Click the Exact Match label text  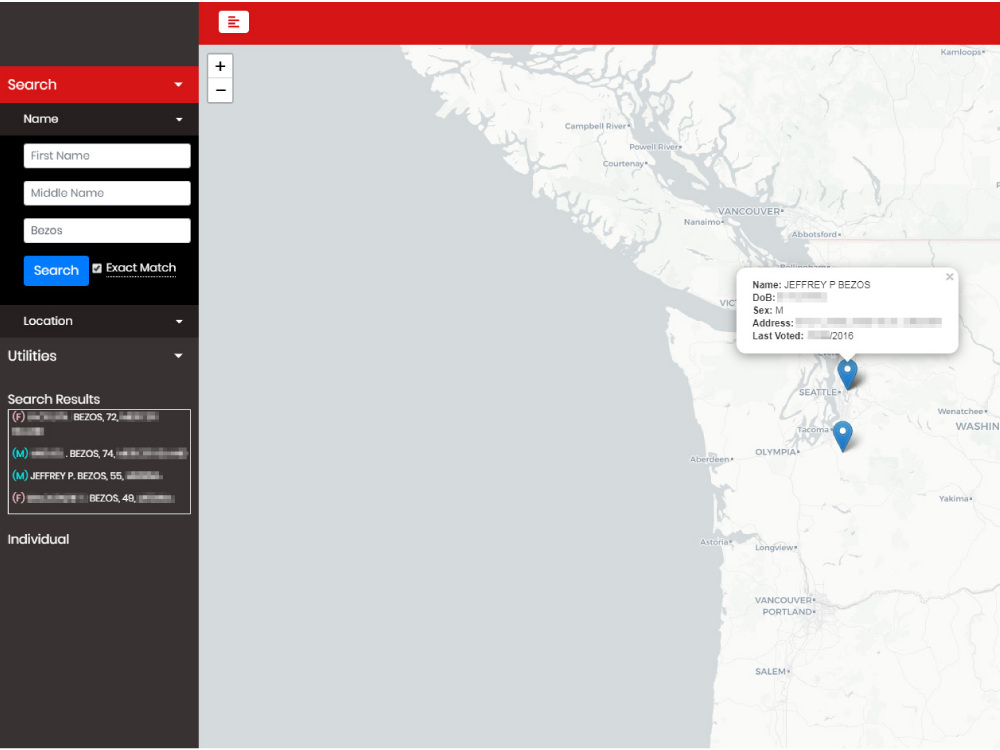tap(141, 268)
